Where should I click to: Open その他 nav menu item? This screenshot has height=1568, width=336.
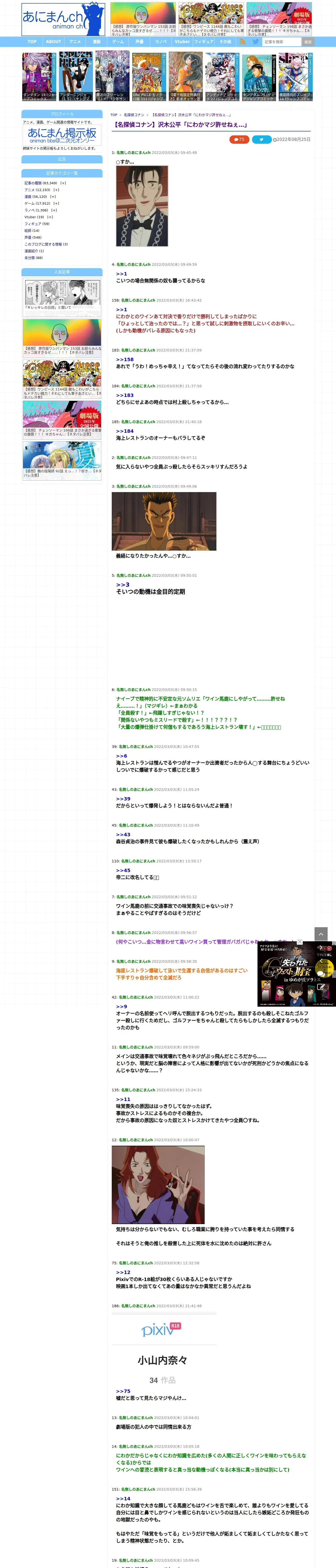pos(226,42)
